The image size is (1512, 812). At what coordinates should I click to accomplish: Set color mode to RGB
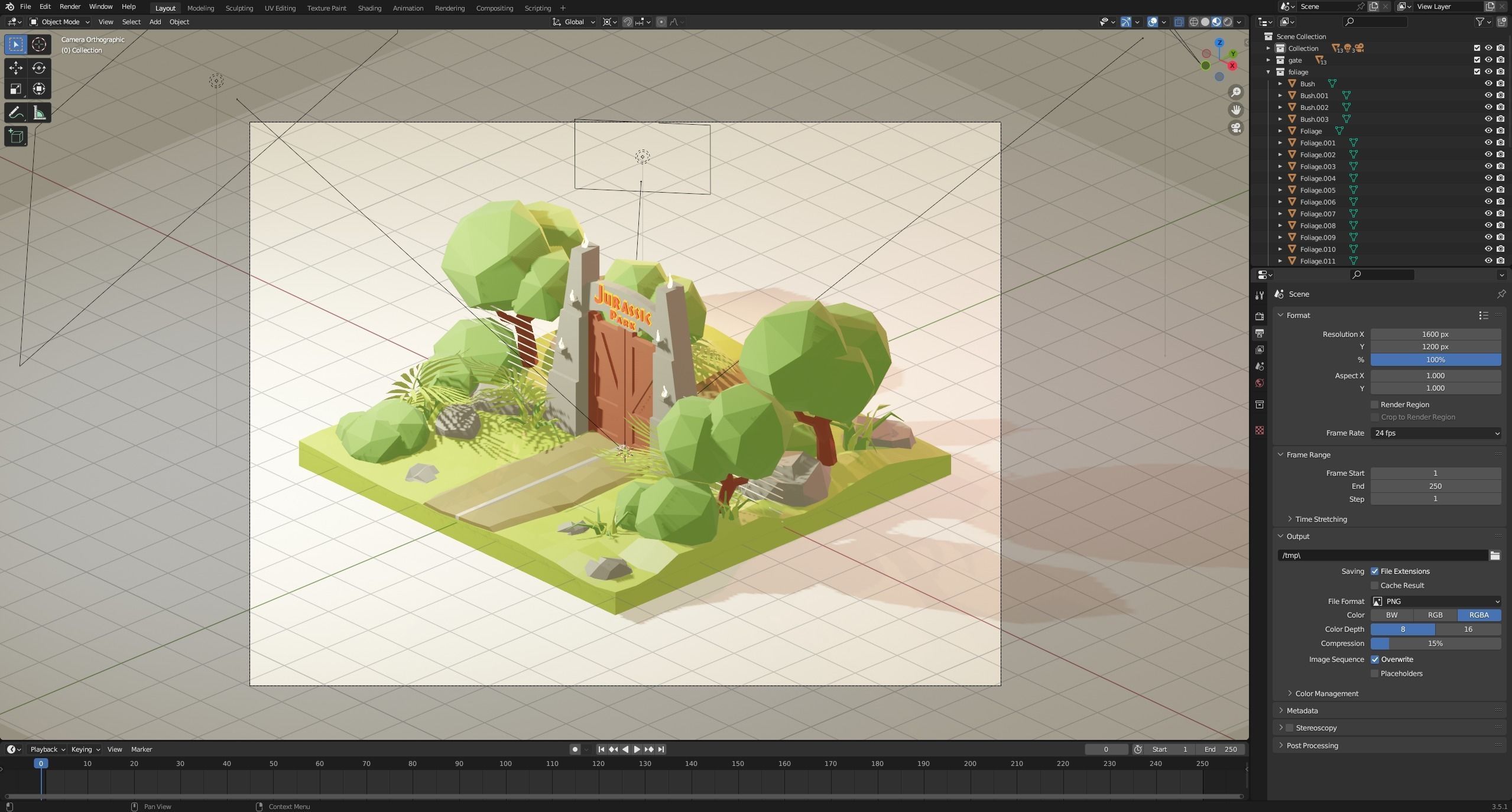pyautogui.click(x=1435, y=615)
